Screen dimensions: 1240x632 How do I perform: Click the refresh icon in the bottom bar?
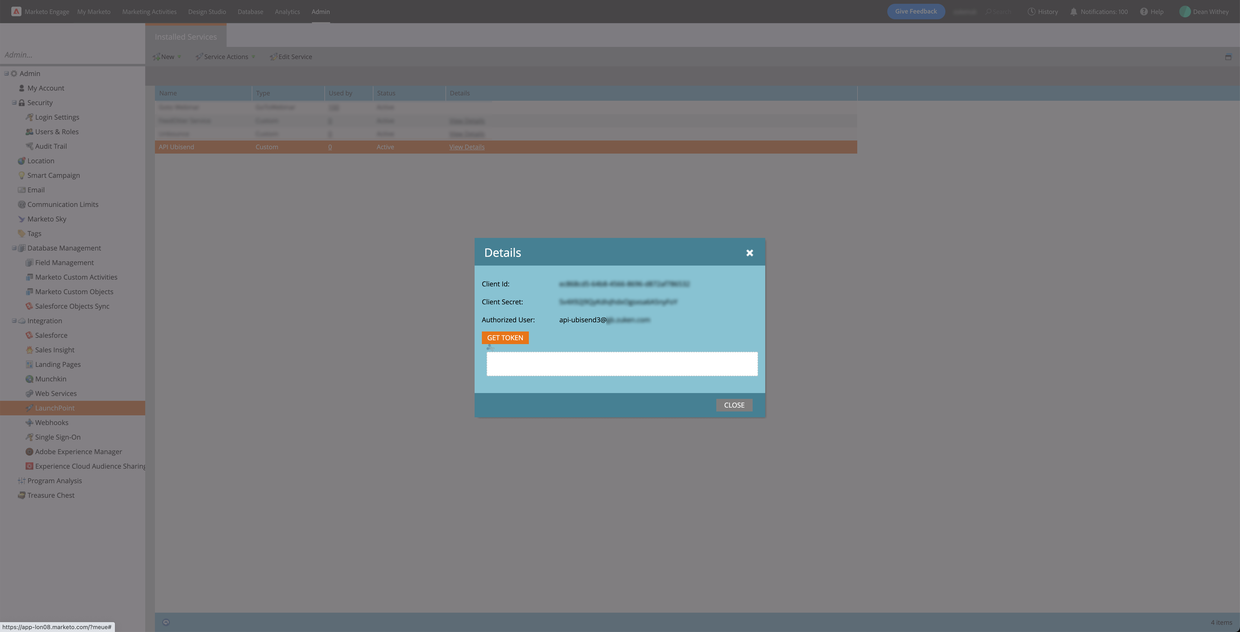coord(166,622)
